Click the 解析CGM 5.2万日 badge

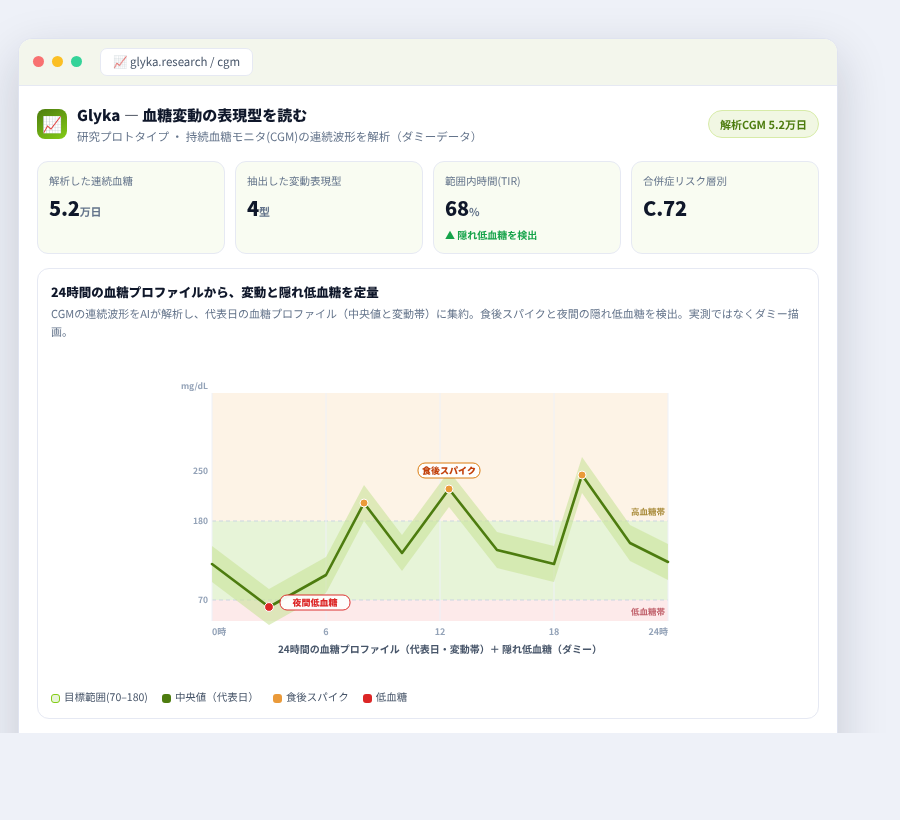[763, 125]
